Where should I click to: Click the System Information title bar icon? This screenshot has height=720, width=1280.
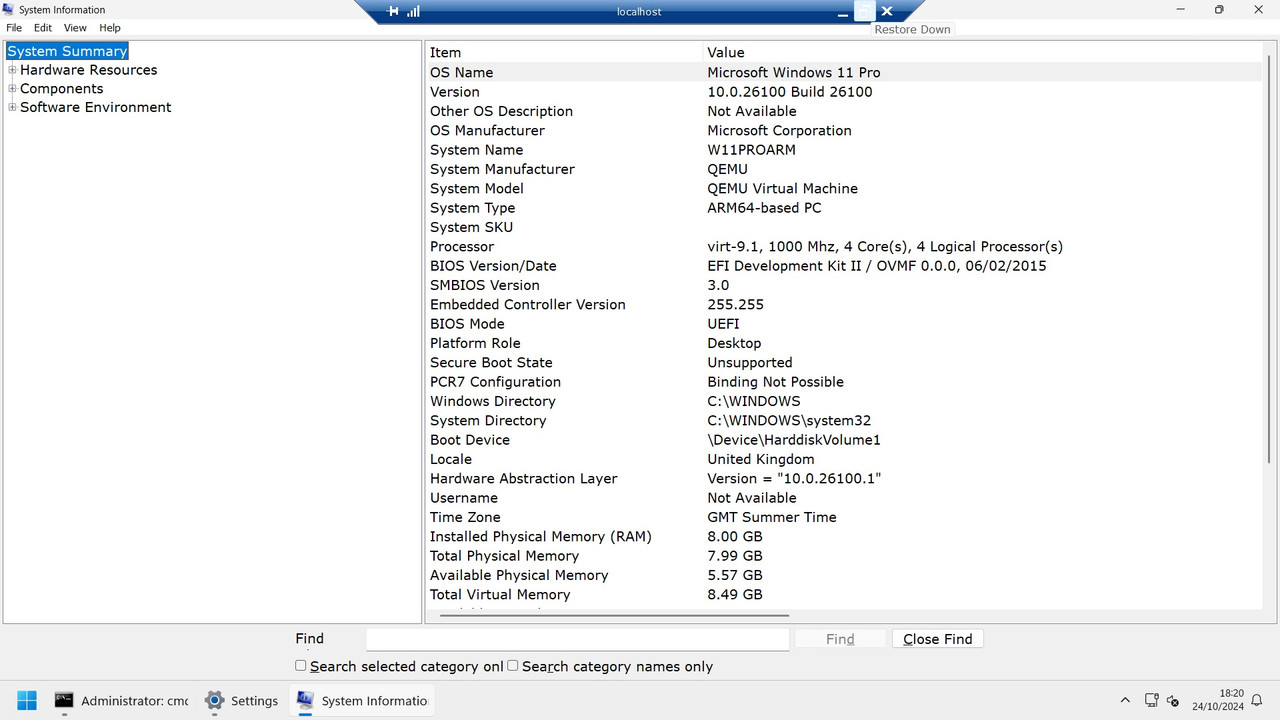pyautogui.click(x=9, y=9)
